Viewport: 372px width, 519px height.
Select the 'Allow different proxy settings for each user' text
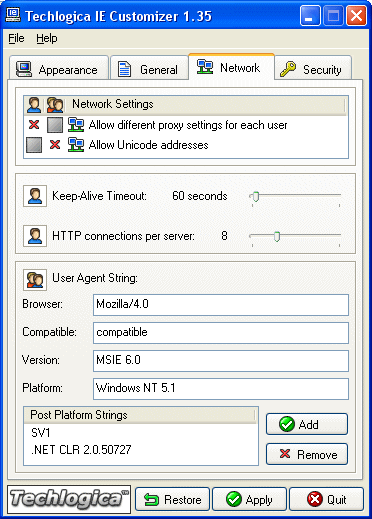tap(188, 125)
